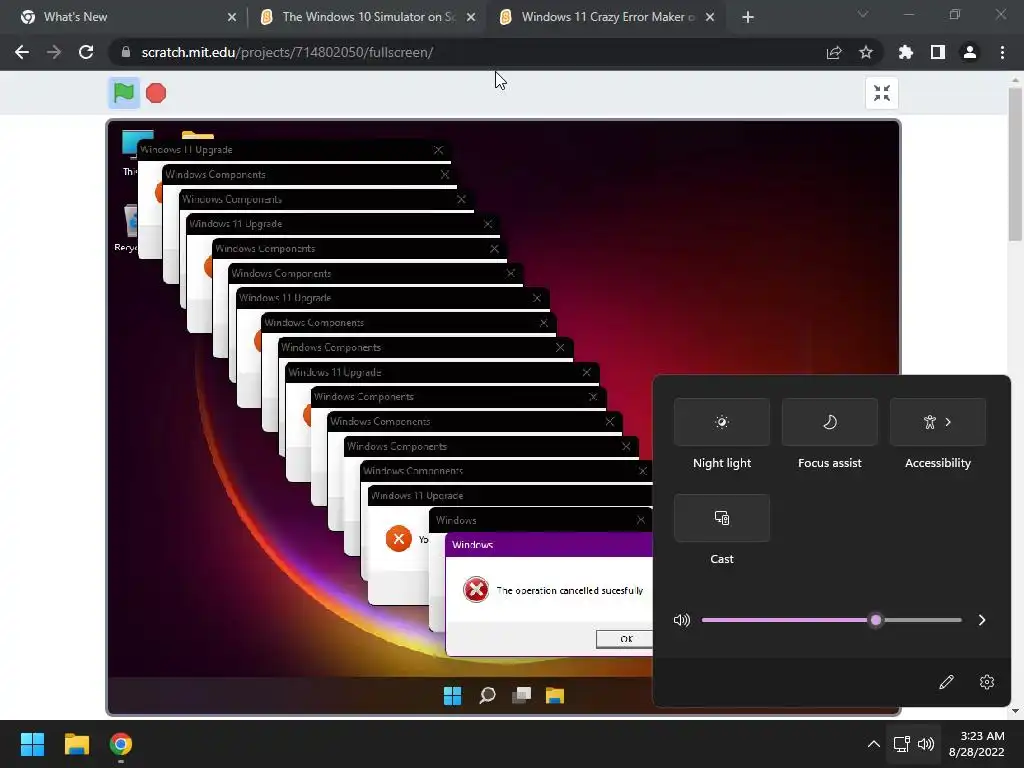Click simulated Task View icon

[521, 696]
